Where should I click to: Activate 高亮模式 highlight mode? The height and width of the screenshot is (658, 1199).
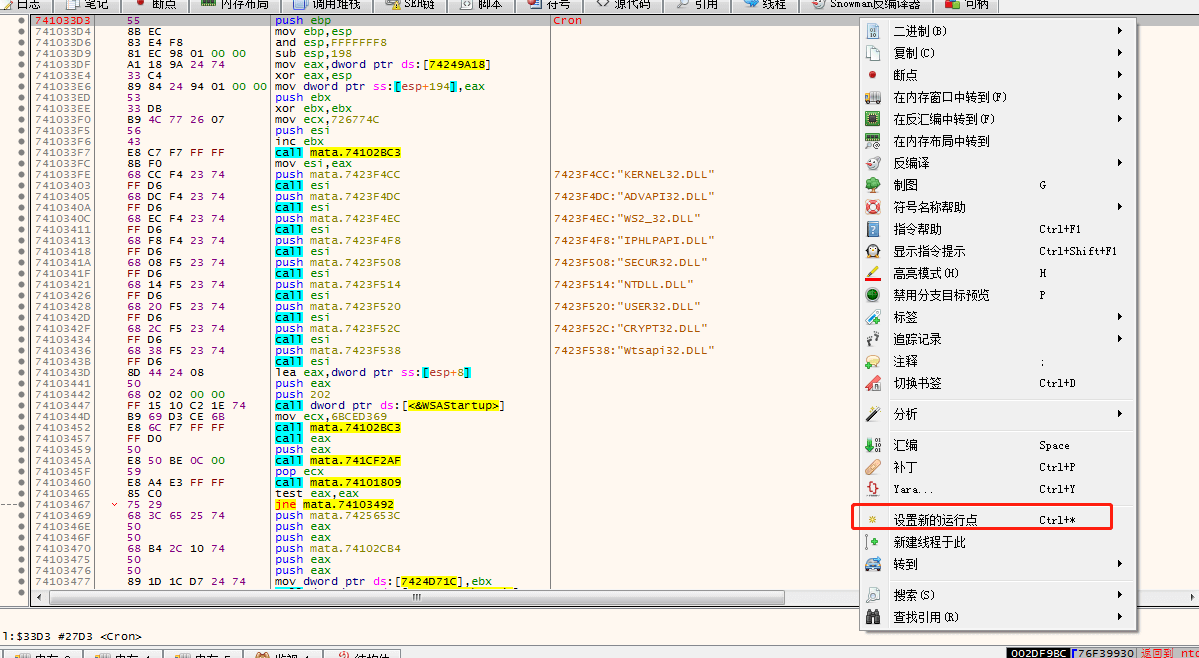click(x=999, y=274)
